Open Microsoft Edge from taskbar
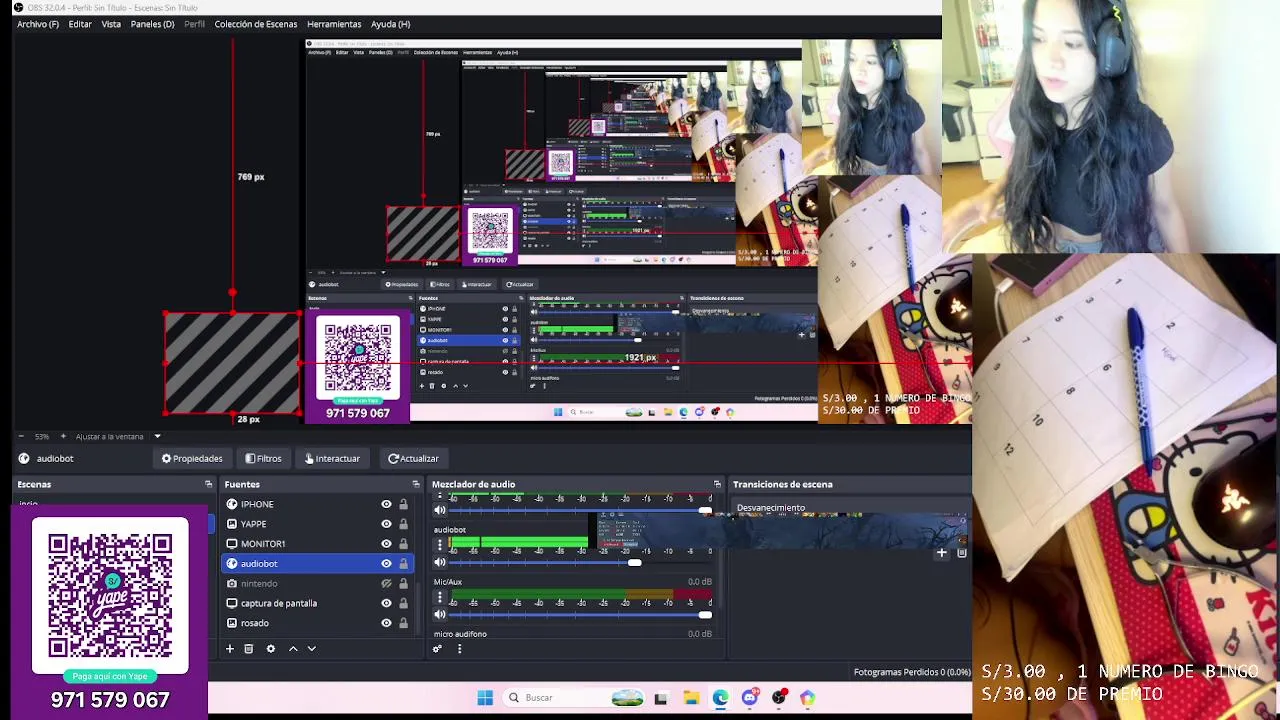Image resolution: width=1280 pixels, height=720 pixels. 720,698
